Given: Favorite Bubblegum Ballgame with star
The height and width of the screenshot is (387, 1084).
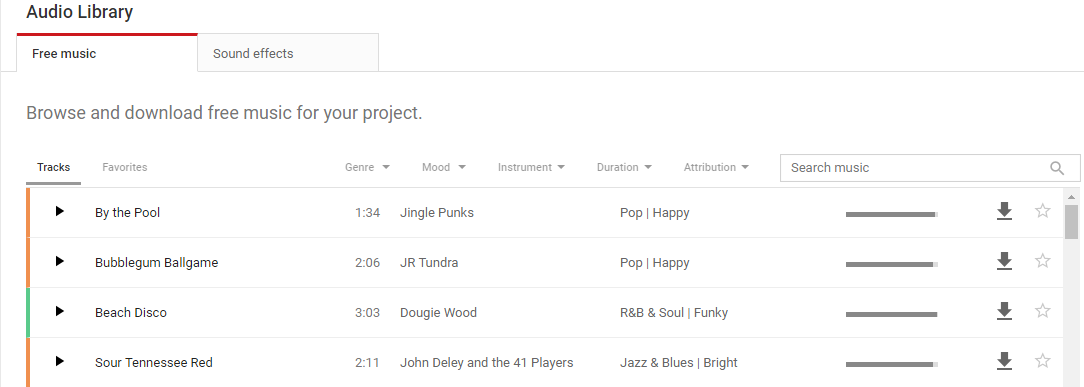Looking at the screenshot, I should (1043, 261).
